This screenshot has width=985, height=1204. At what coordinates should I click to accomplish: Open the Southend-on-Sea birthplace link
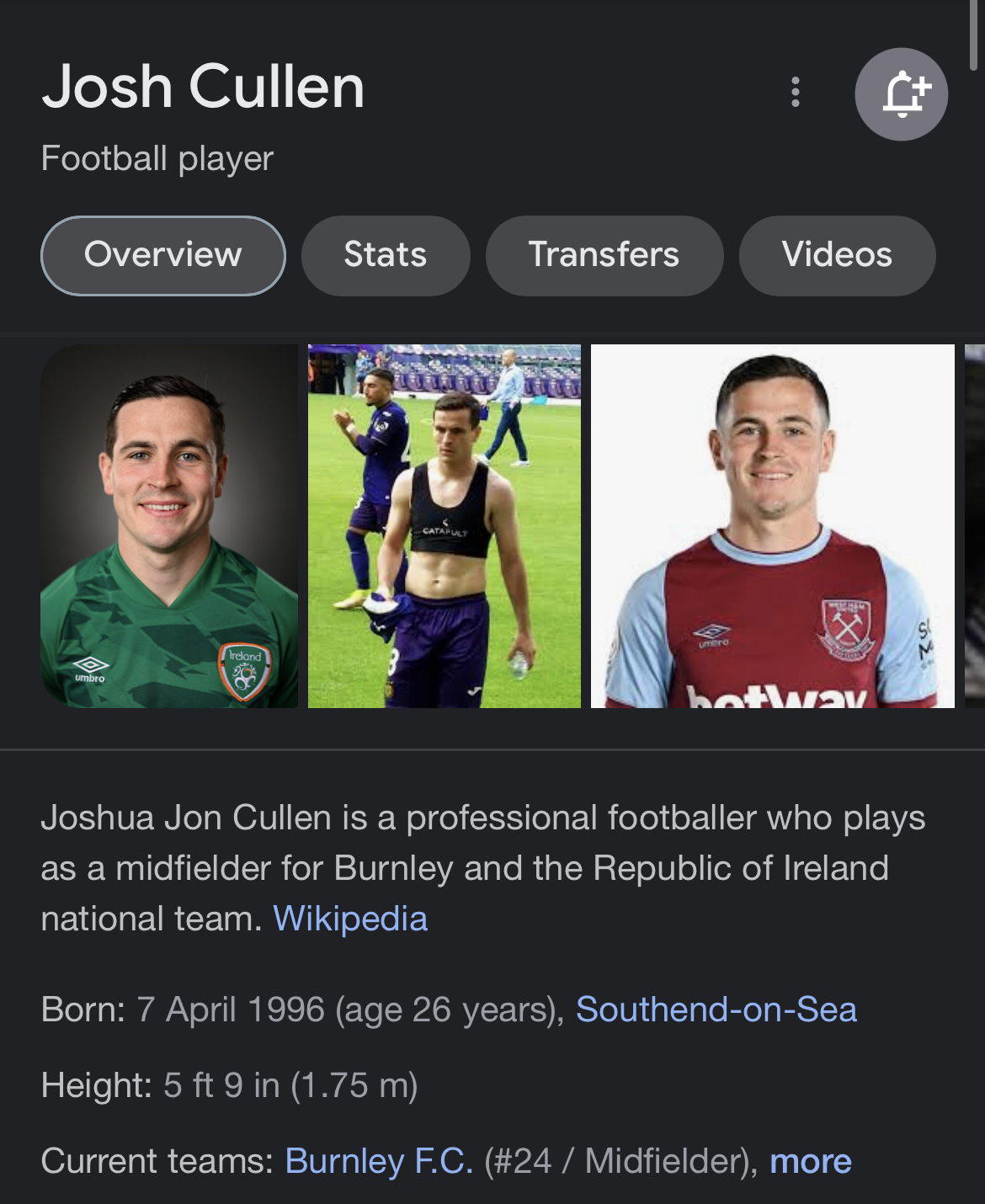716,1010
